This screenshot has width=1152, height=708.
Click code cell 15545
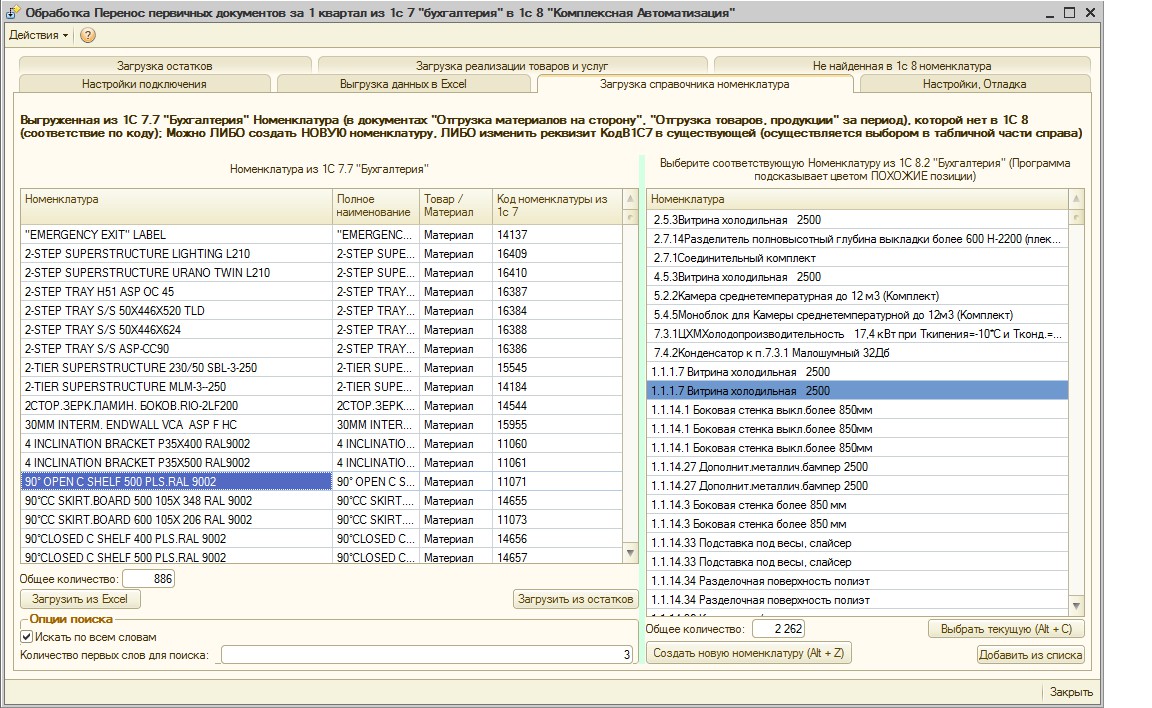point(557,368)
